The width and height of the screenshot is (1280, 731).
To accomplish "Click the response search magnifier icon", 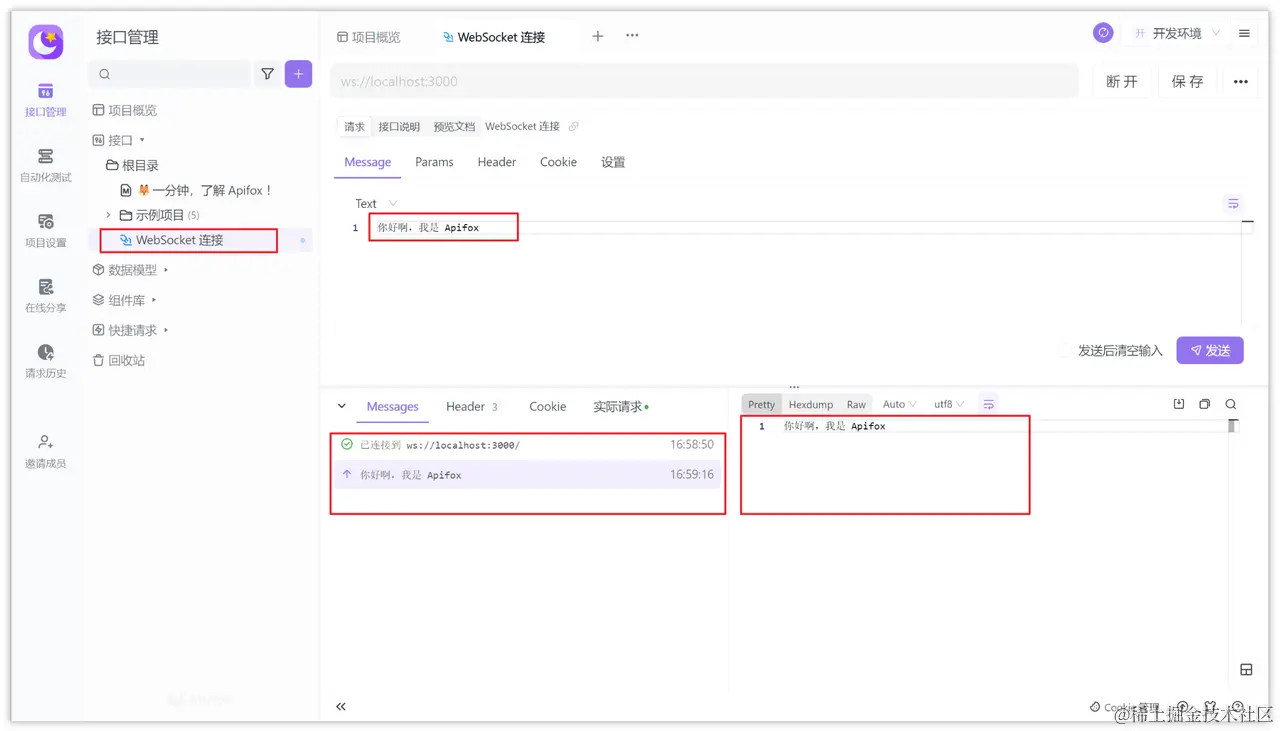I will [1231, 404].
